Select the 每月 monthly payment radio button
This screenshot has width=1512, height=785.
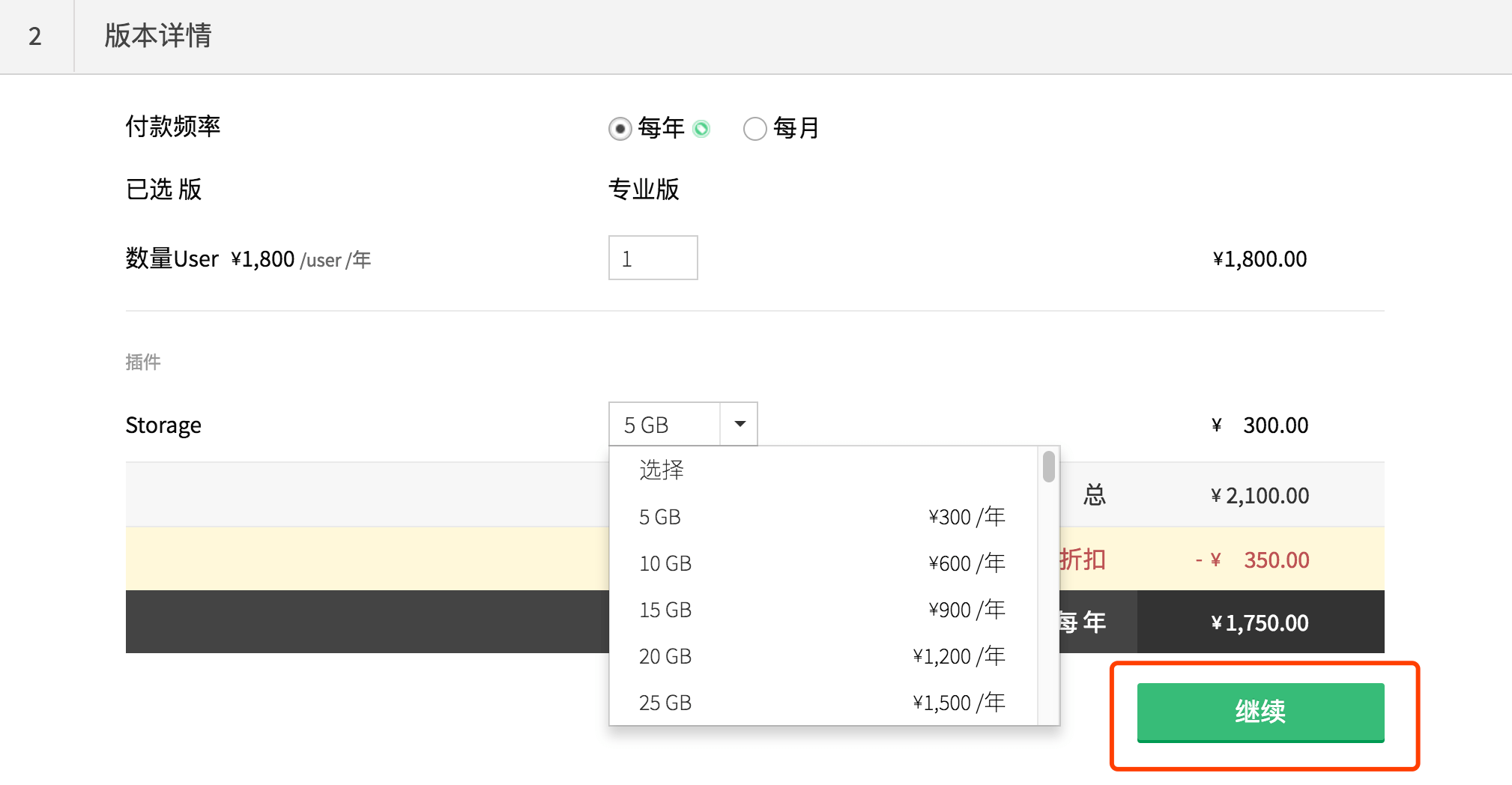pos(755,129)
